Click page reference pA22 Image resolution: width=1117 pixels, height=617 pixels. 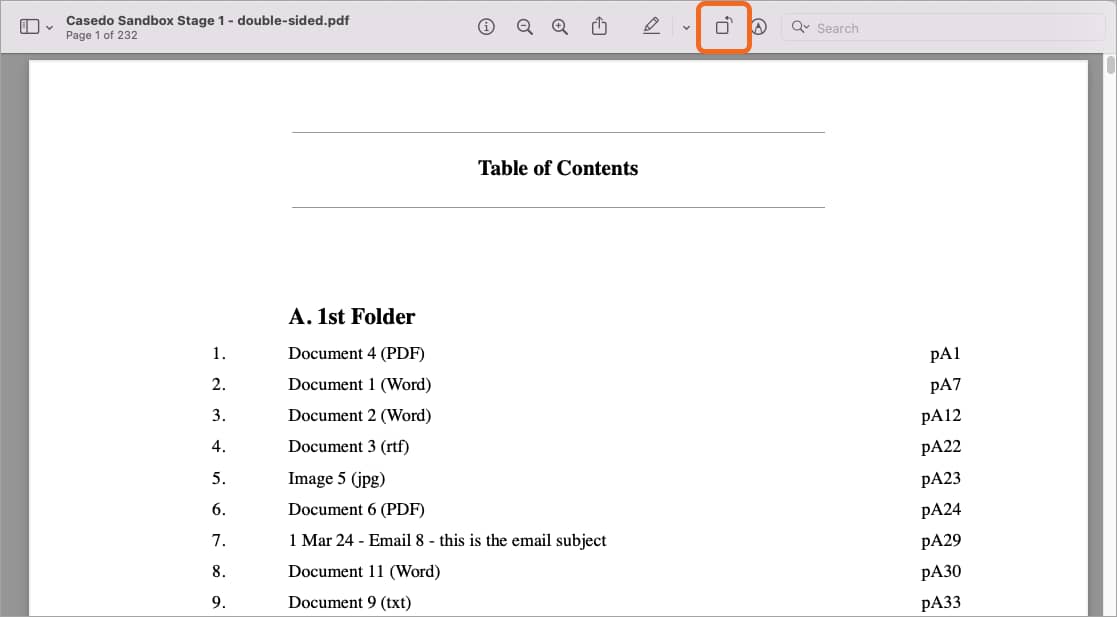(x=941, y=447)
